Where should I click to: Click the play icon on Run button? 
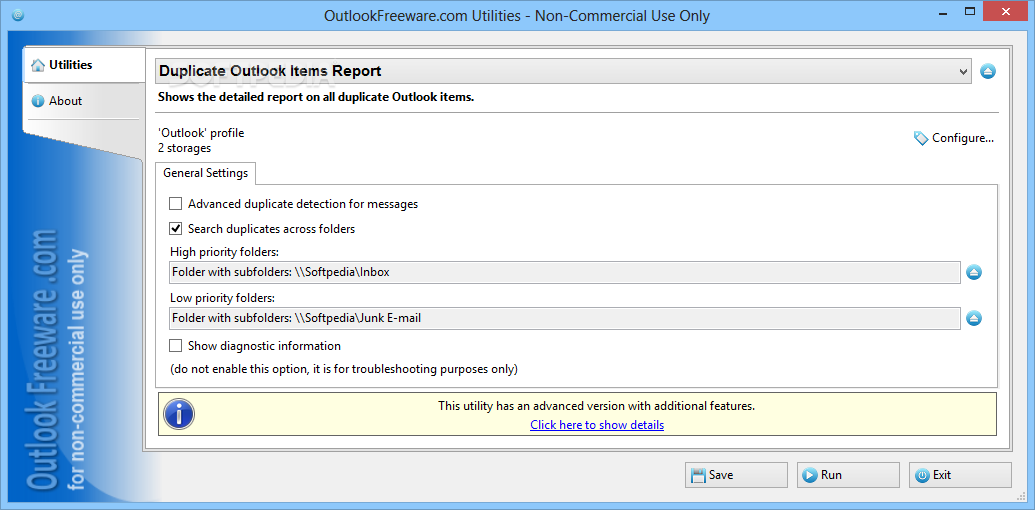810,475
